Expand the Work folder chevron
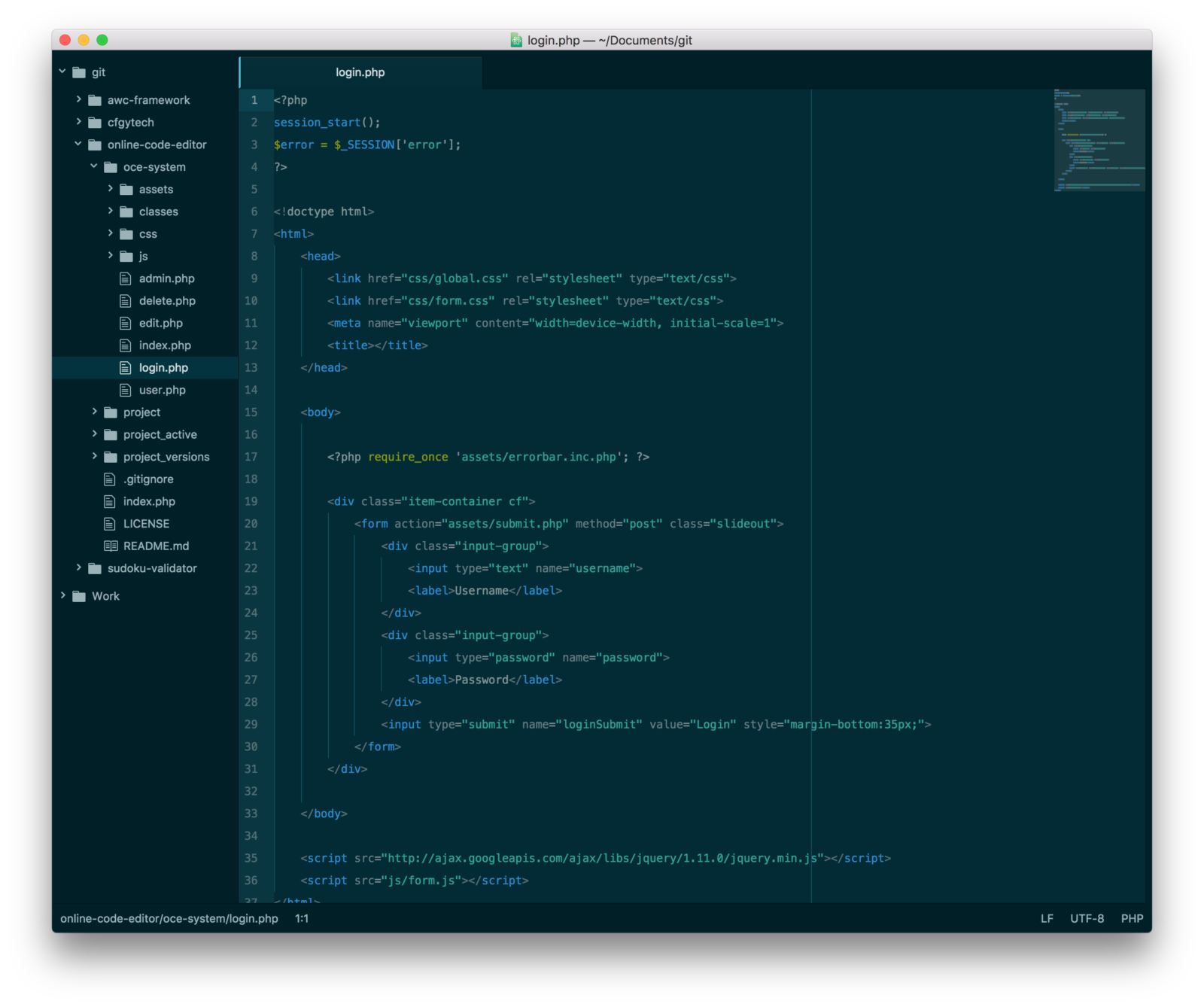1204x1007 pixels. [62, 595]
